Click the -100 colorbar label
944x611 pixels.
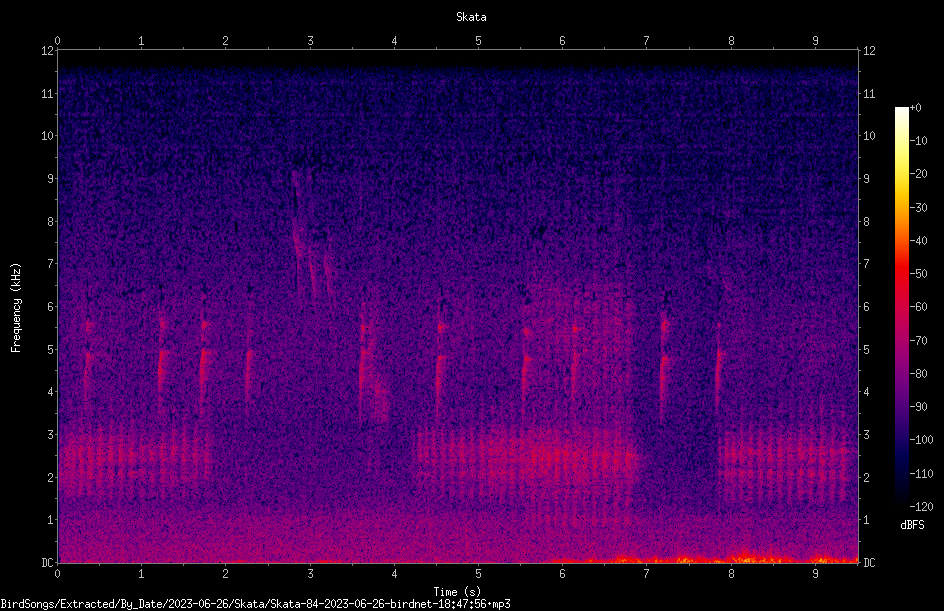[x=922, y=440]
